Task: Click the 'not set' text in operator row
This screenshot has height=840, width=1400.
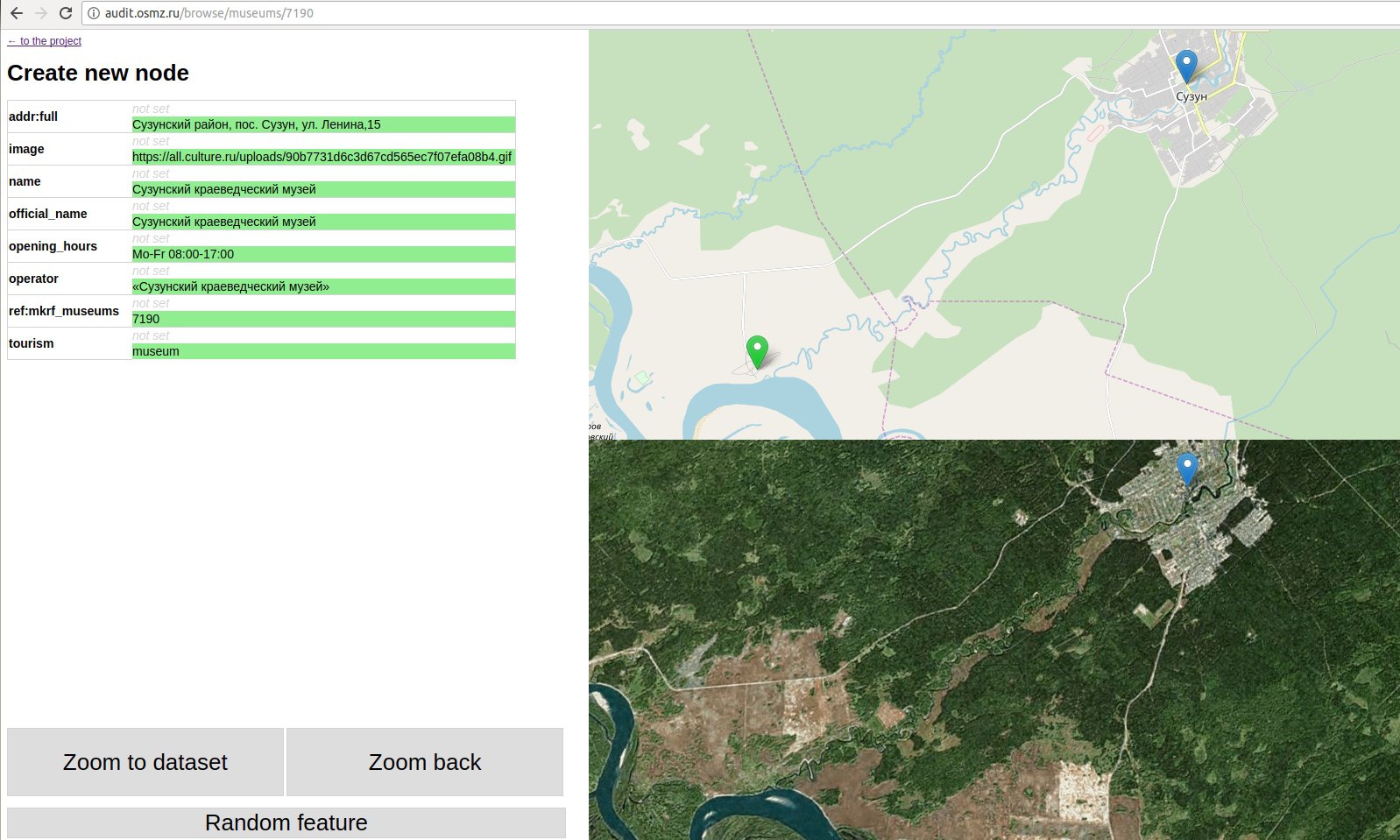Action: click(151, 271)
